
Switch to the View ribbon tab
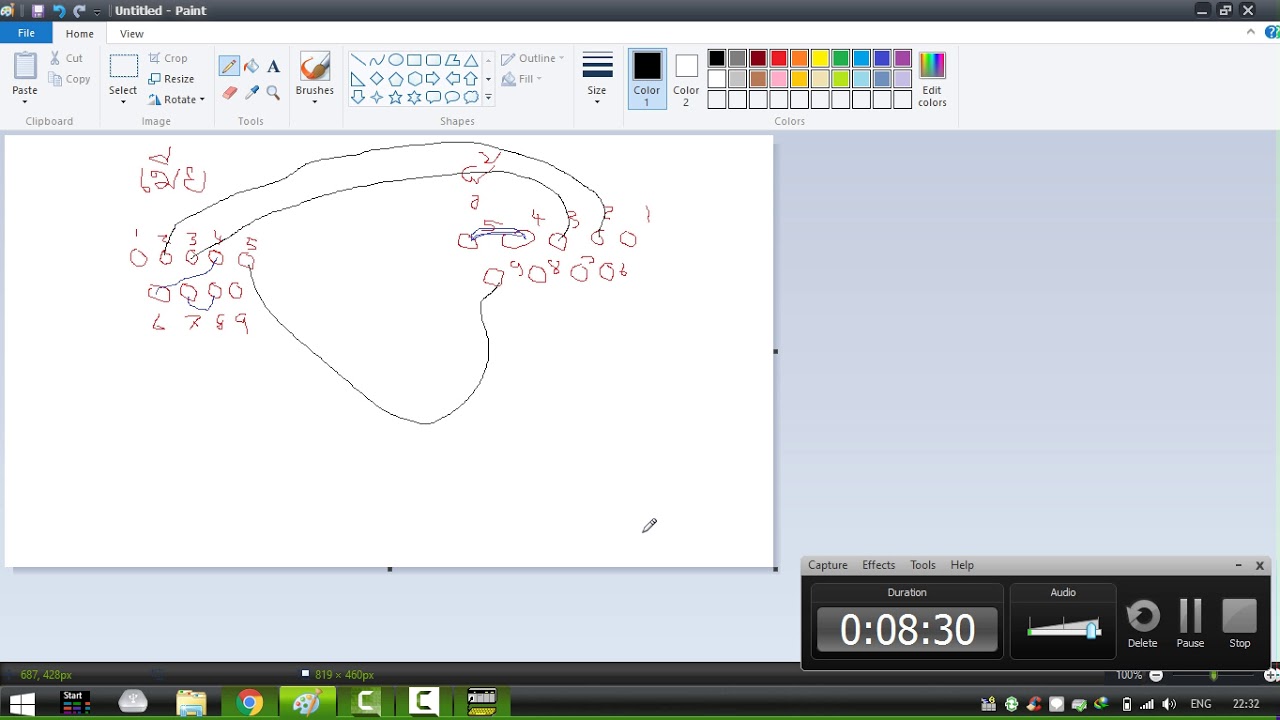pyautogui.click(x=131, y=34)
